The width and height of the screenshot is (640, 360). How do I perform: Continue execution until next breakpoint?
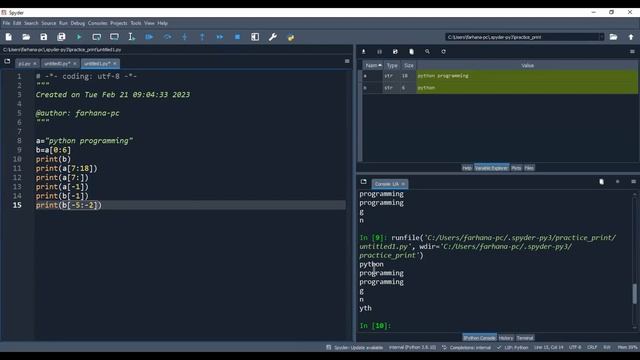(220, 37)
